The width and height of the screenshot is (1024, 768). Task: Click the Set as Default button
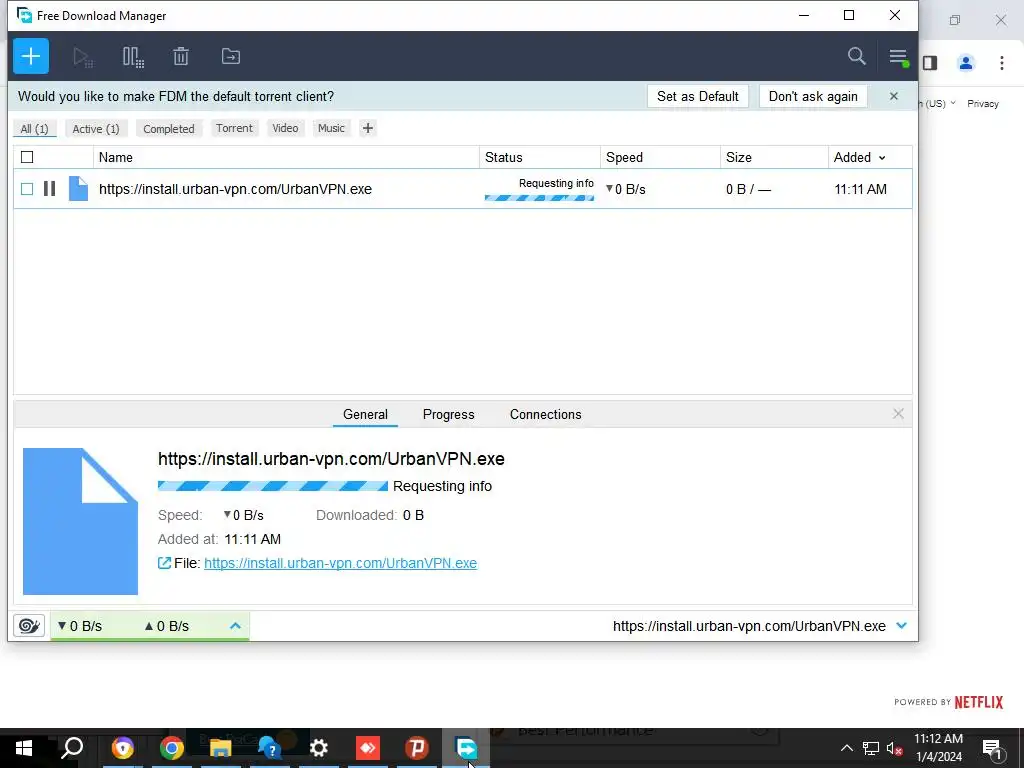point(697,96)
